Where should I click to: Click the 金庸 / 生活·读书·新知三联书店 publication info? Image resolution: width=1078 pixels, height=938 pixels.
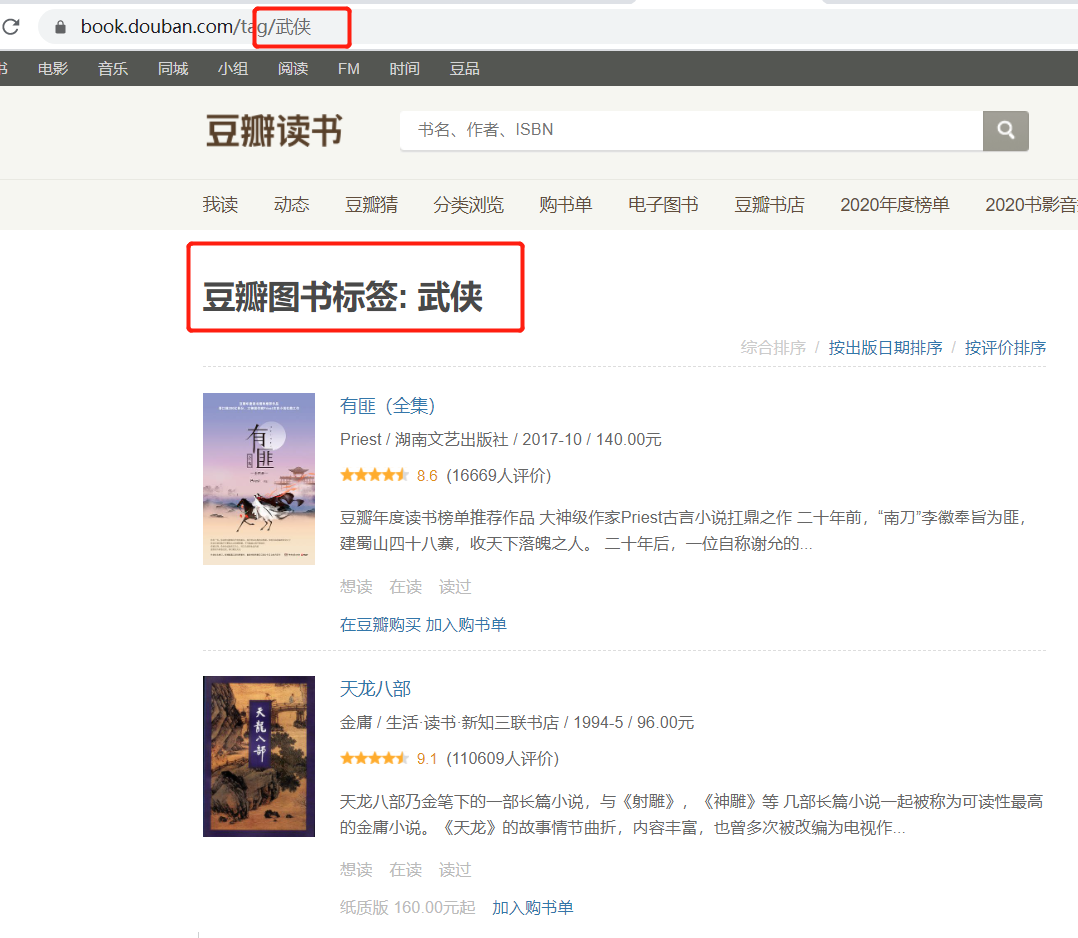(x=517, y=723)
